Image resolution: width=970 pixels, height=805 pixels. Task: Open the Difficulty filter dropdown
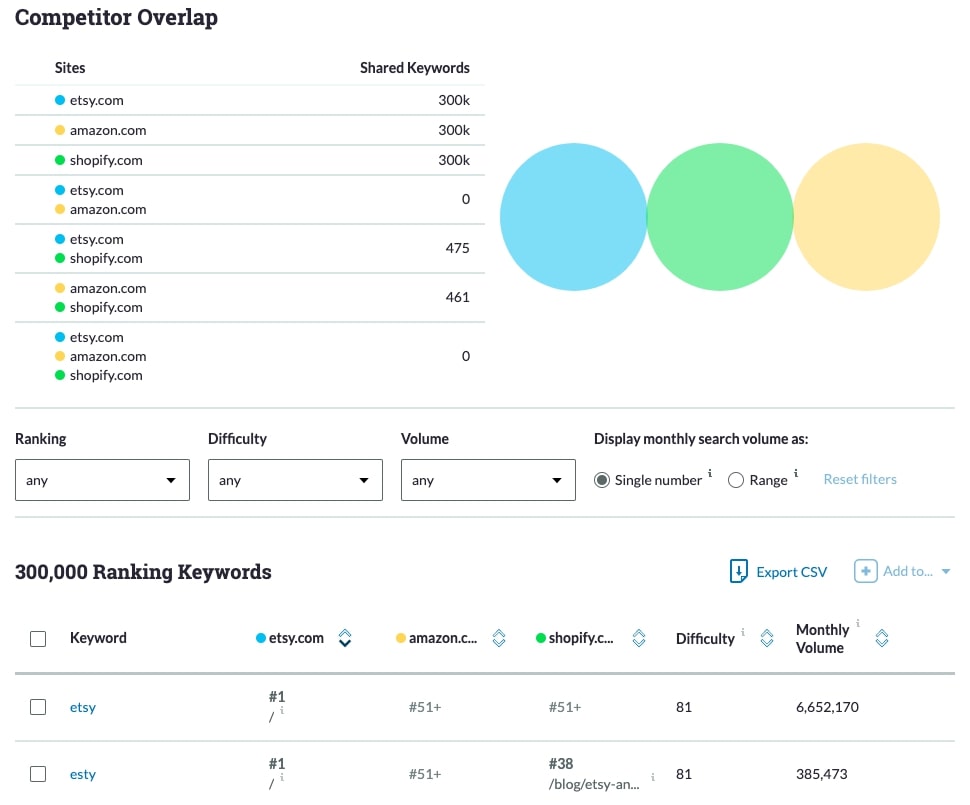click(295, 480)
